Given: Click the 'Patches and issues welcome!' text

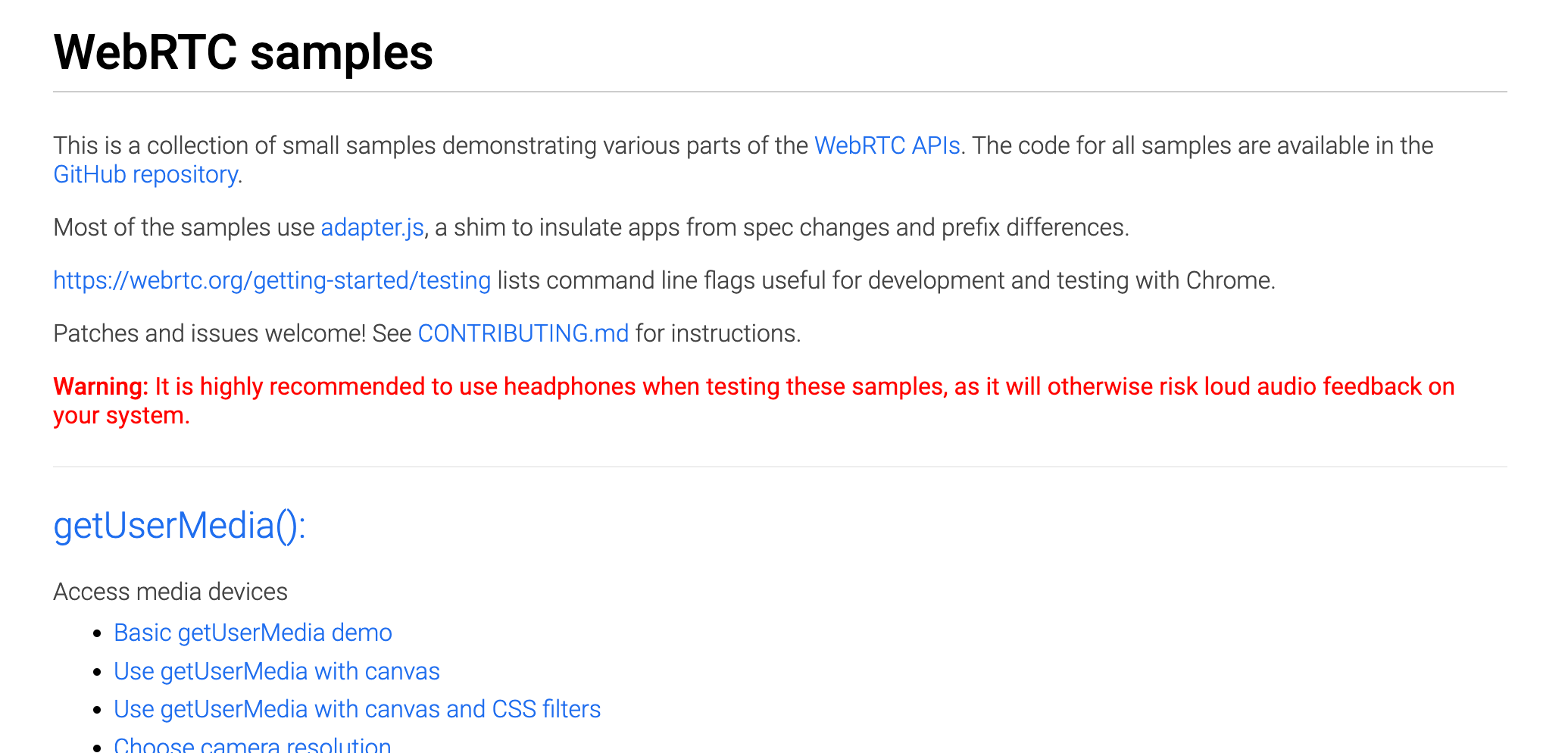Looking at the screenshot, I should pos(209,333).
